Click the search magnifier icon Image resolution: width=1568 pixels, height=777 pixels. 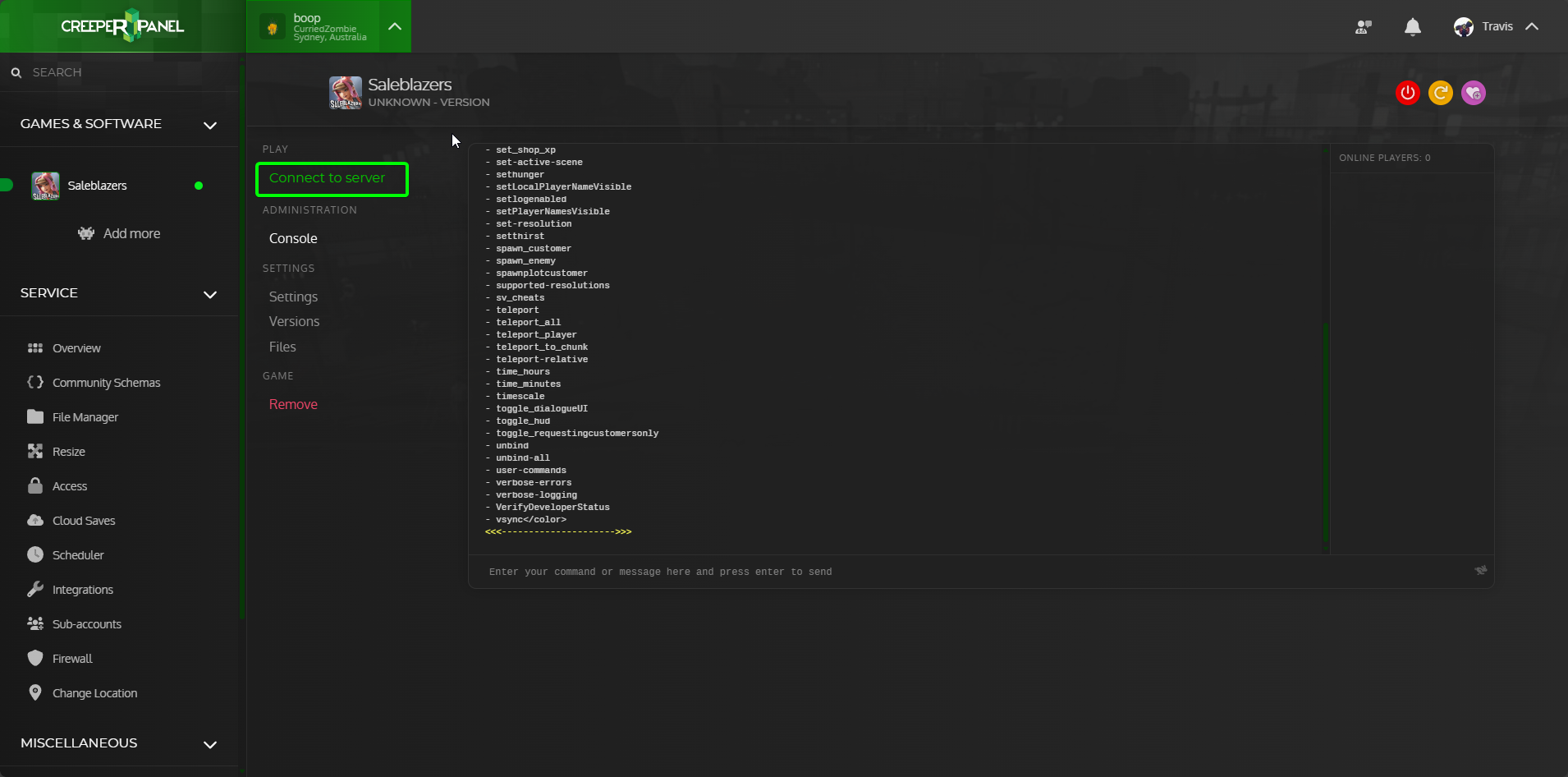(16, 72)
